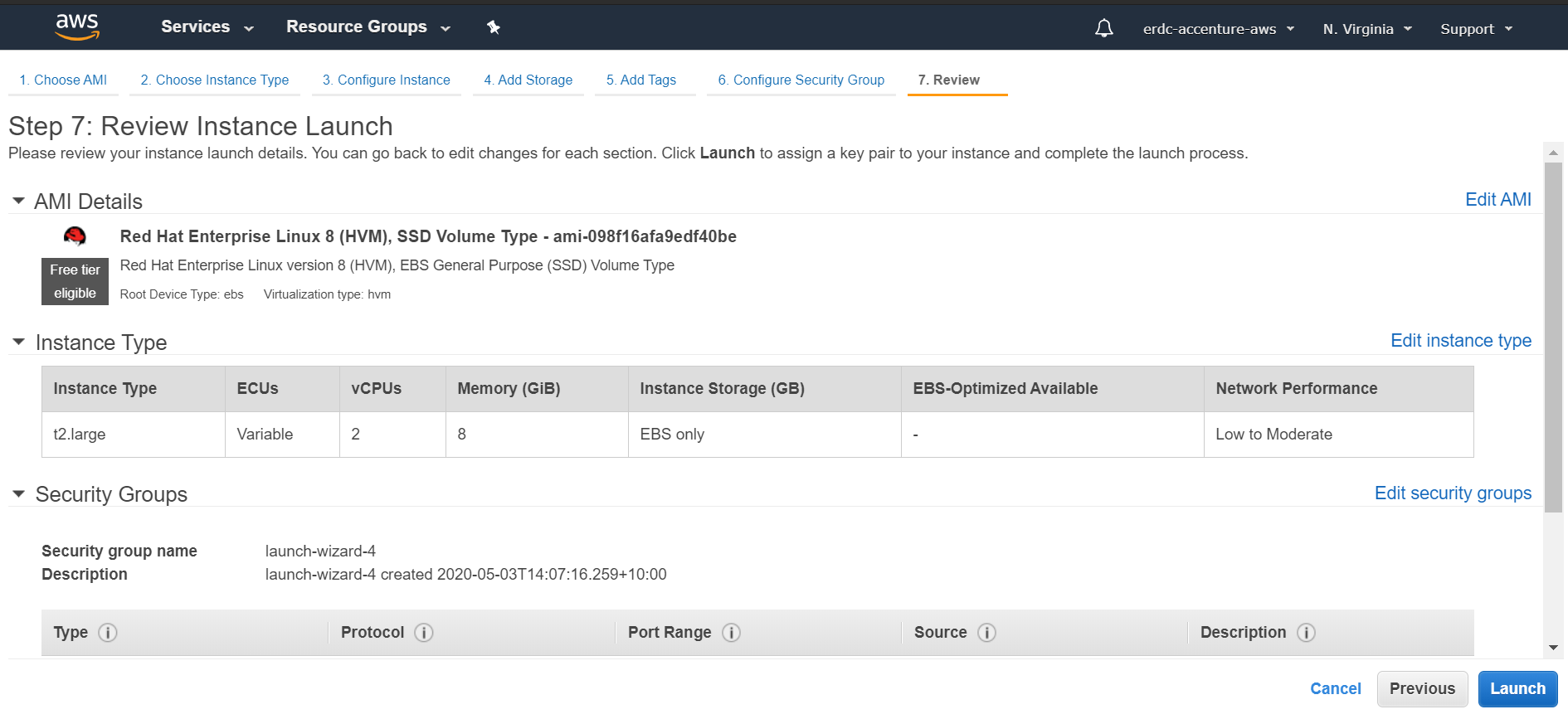Go to the Add Storage step tab
The height and width of the screenshot is (719, 1568).
point(528,80)
